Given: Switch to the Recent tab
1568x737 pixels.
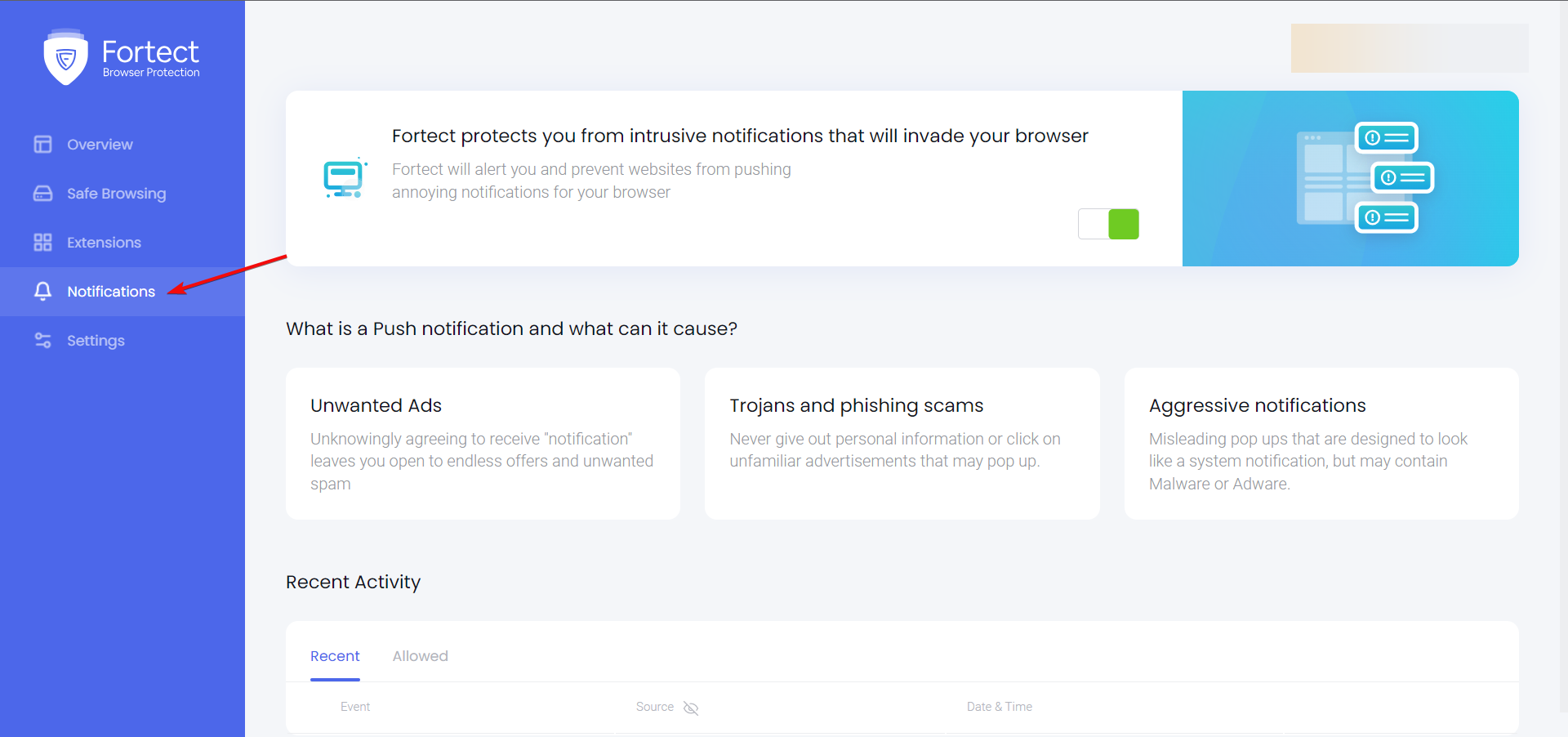Looking at the screenshot, I should coord(335,656).
